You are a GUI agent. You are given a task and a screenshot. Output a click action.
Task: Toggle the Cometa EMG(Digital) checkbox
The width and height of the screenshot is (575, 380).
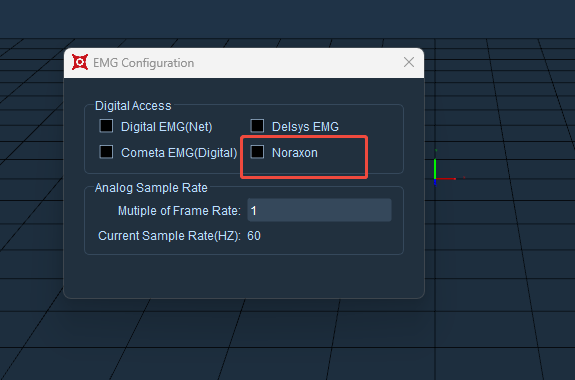click(x=106, y=152)
